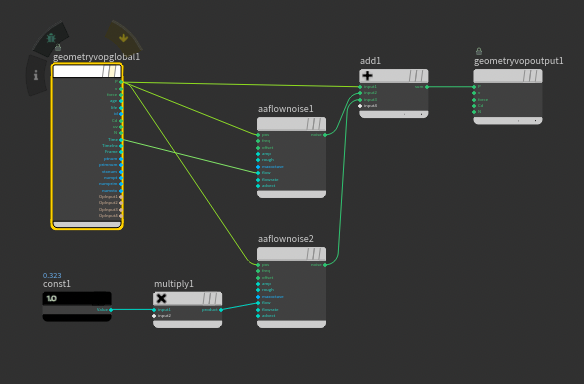Screen dimensions: 584x384
Task: Click the const1 name label
Action: [57, 284]
